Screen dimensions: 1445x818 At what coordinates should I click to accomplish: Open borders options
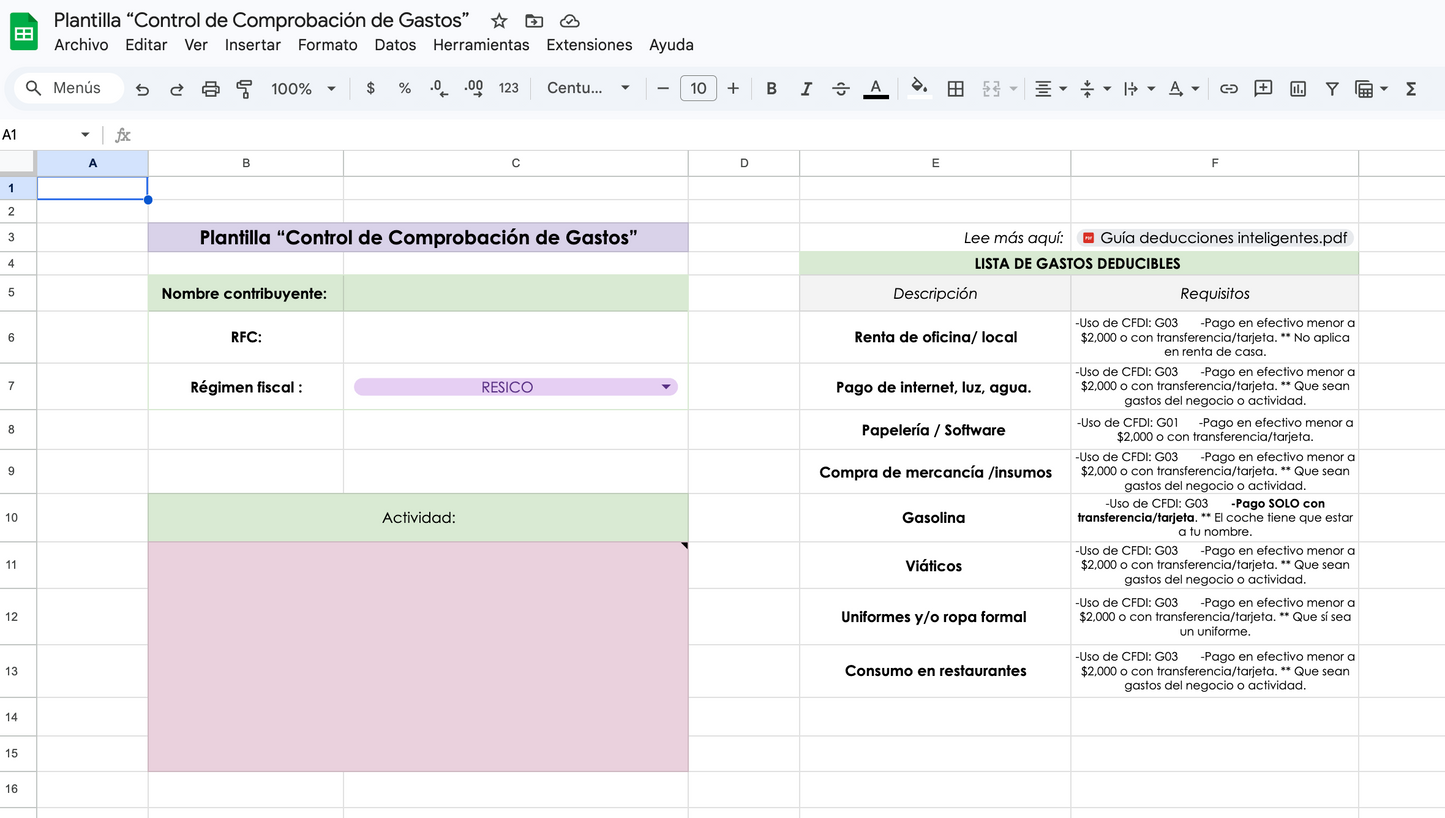[955, 88]
